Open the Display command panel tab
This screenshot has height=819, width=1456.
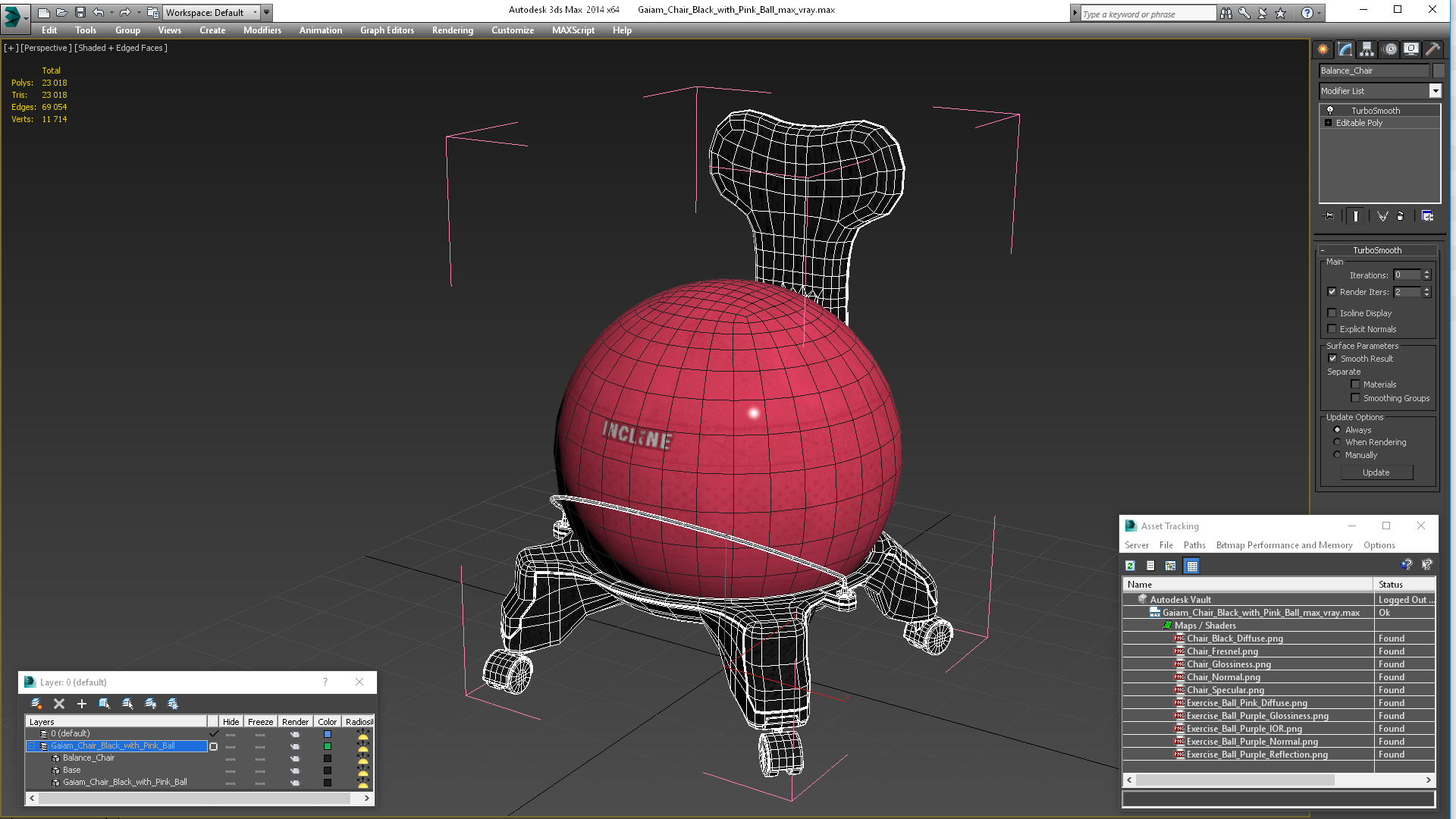point(1411,49)
